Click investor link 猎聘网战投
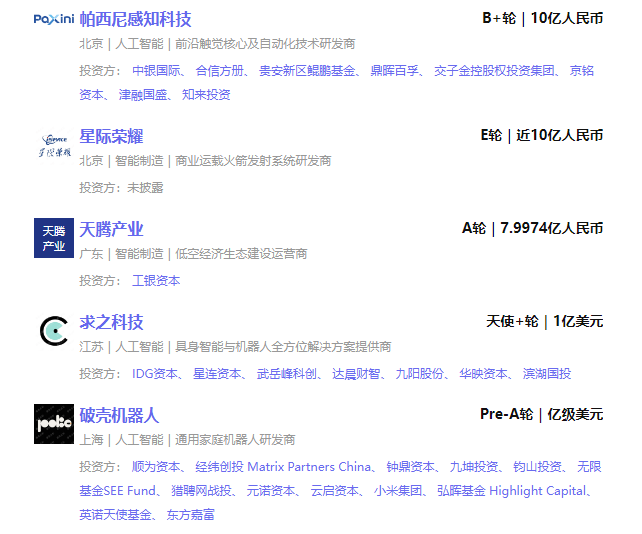Viewport: 642px width, 534px height. 201,491
